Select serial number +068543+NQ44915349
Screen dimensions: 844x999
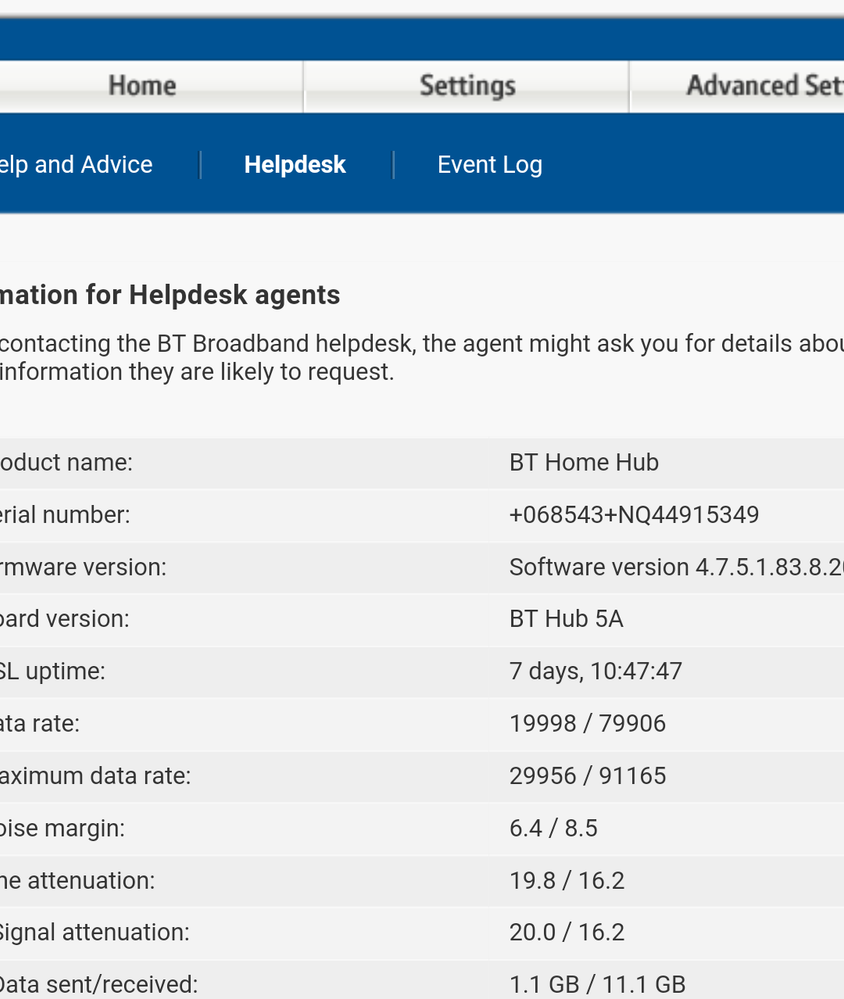pyautogui.click(x=634, y=514)
